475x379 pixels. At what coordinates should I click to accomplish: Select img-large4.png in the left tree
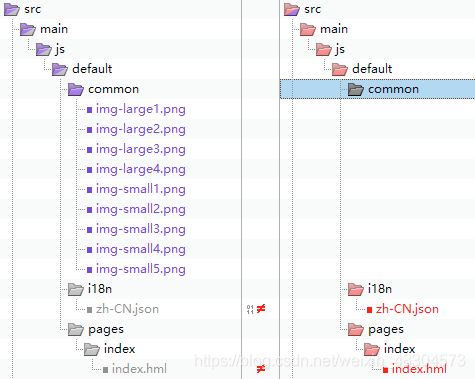[x=141, y=169]
